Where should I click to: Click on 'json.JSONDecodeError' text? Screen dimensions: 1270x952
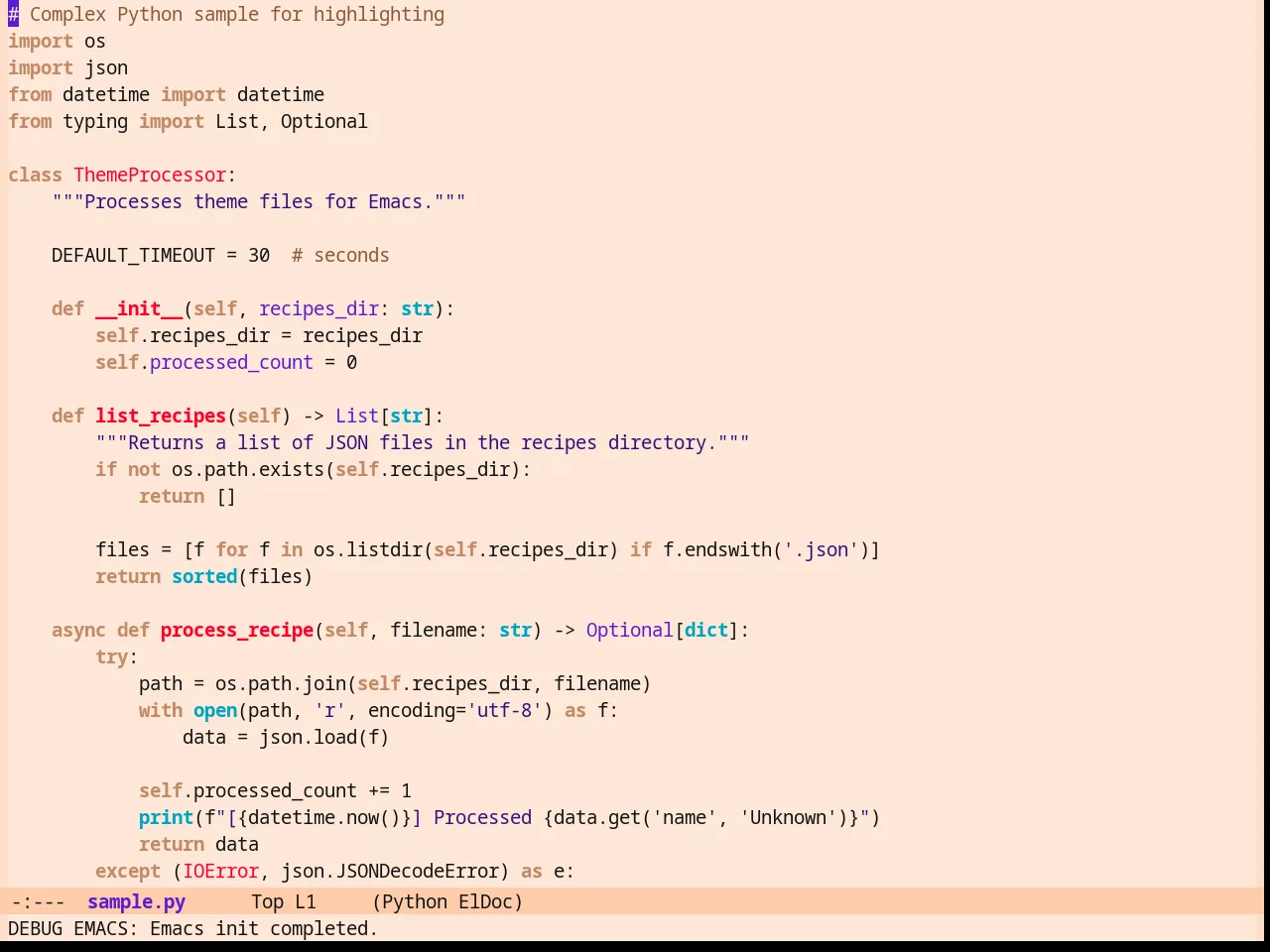390,871
